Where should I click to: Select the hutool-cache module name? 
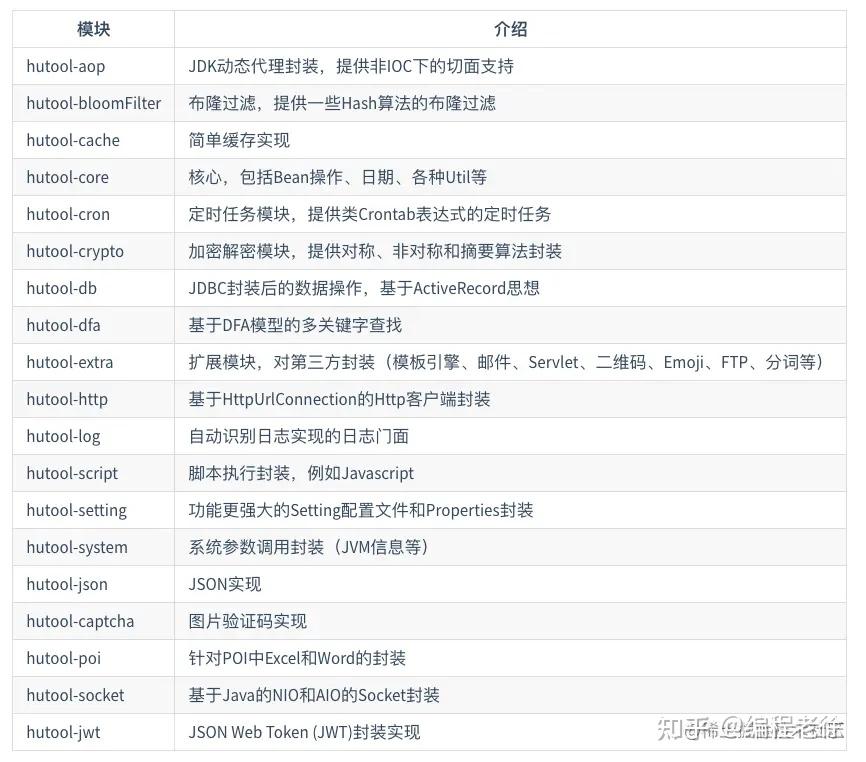pos(73,140)
